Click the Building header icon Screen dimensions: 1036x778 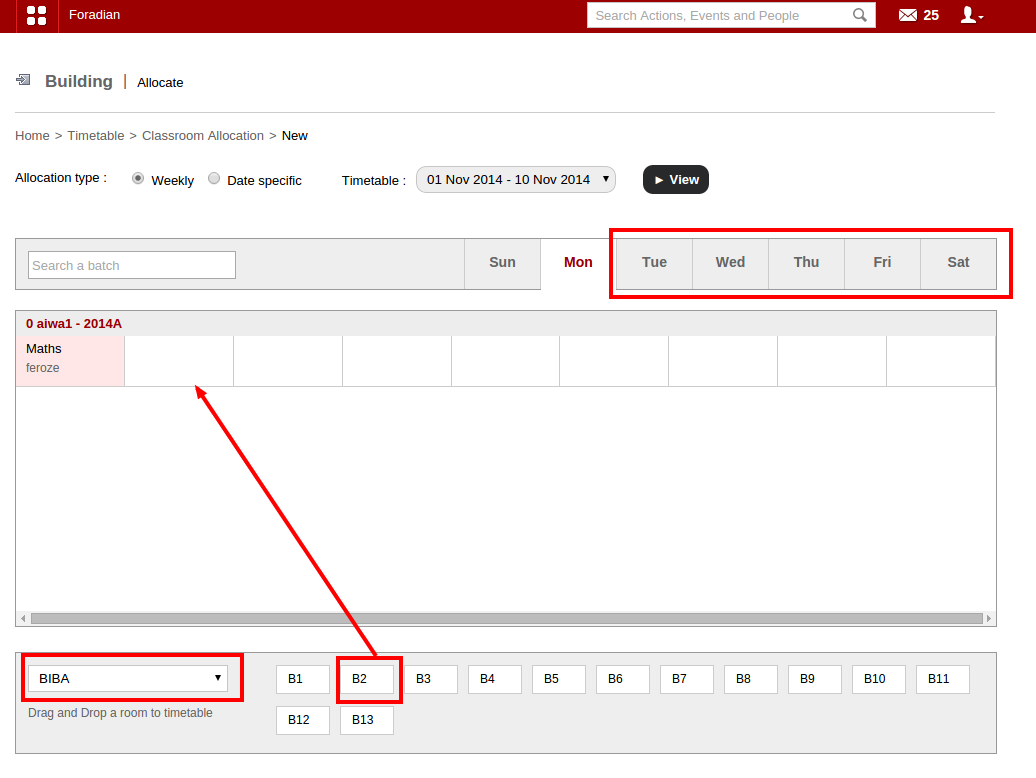[23, 81]
